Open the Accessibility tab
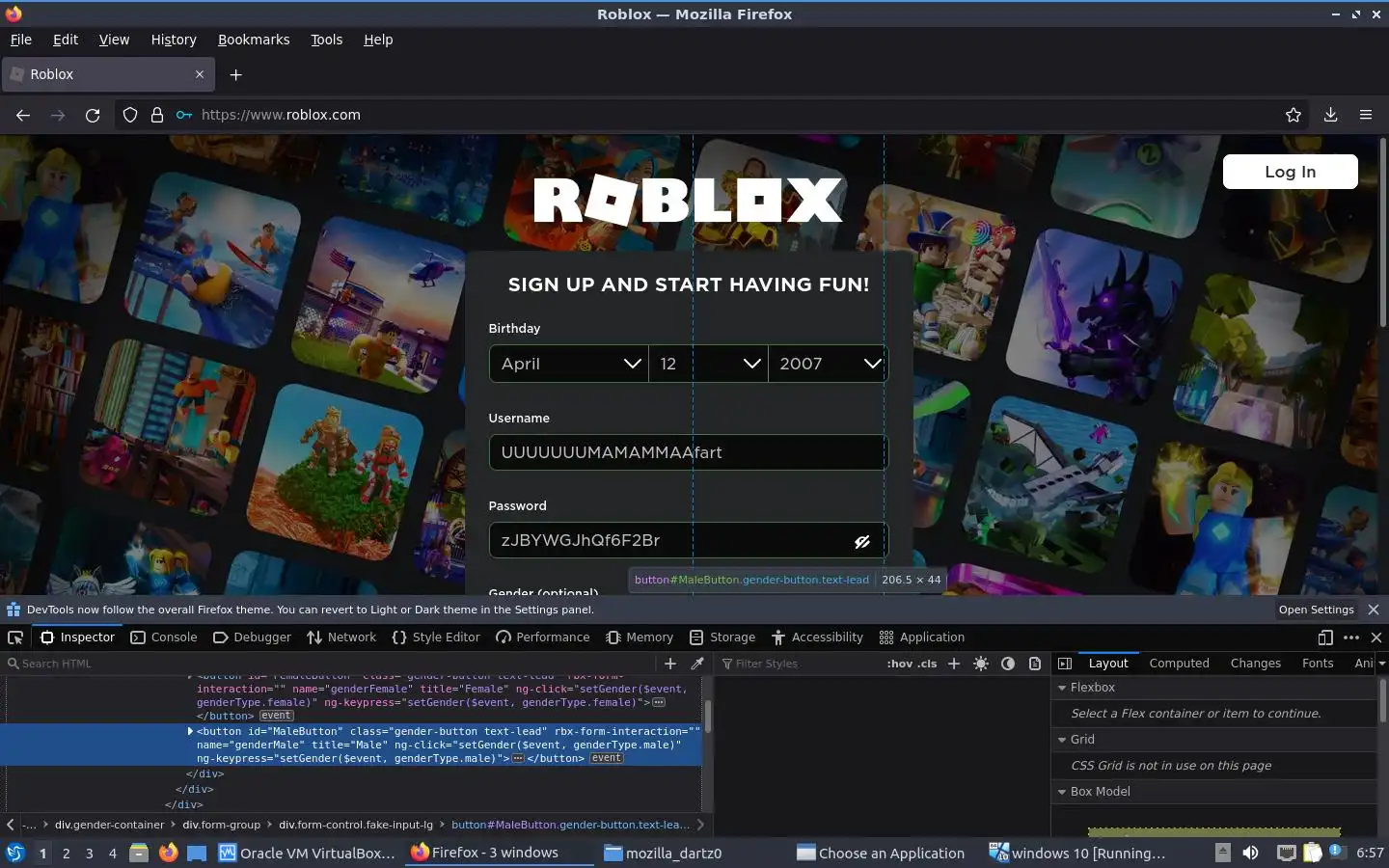Image resolution: width=1389 pixels, height=868 pixels. [817, 637]
